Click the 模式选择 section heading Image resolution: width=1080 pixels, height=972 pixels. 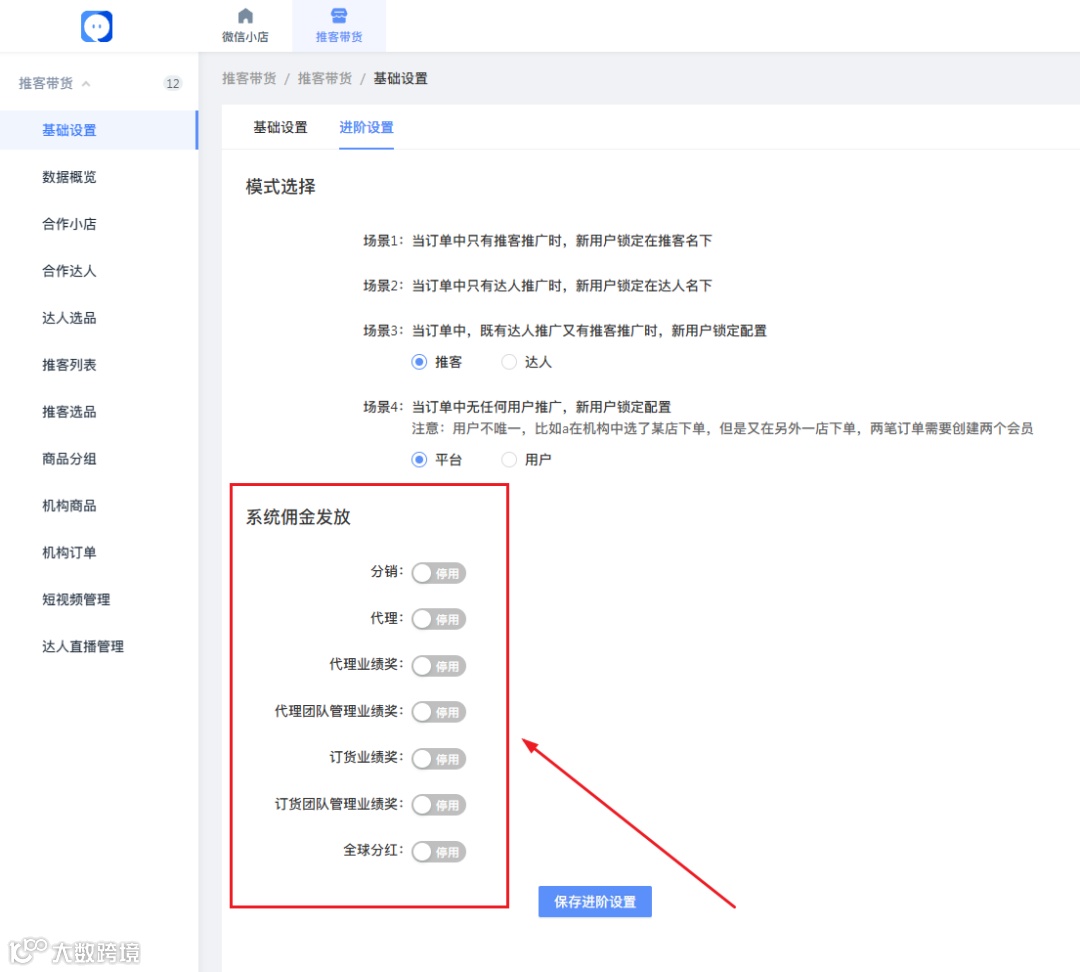[x=280, y=187]
